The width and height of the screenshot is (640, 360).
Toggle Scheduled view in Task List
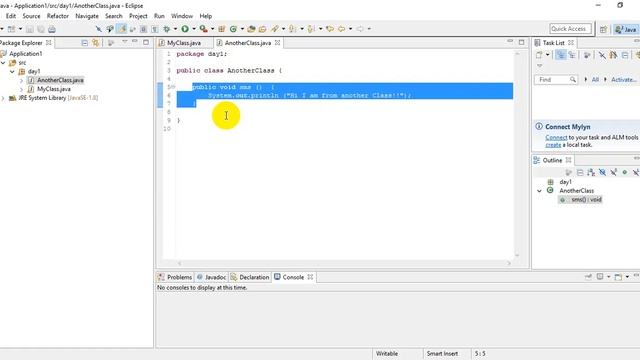click(572, 55)
